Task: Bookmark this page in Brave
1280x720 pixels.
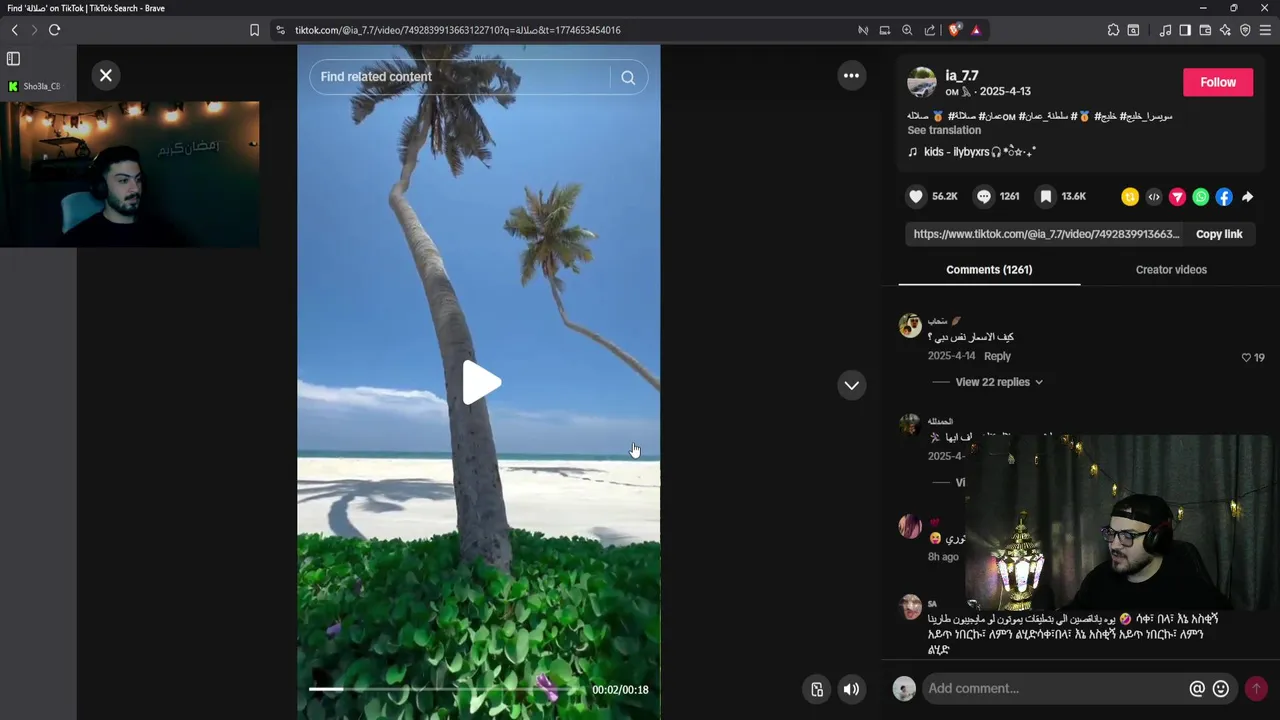Action: (x=254, y=30)
